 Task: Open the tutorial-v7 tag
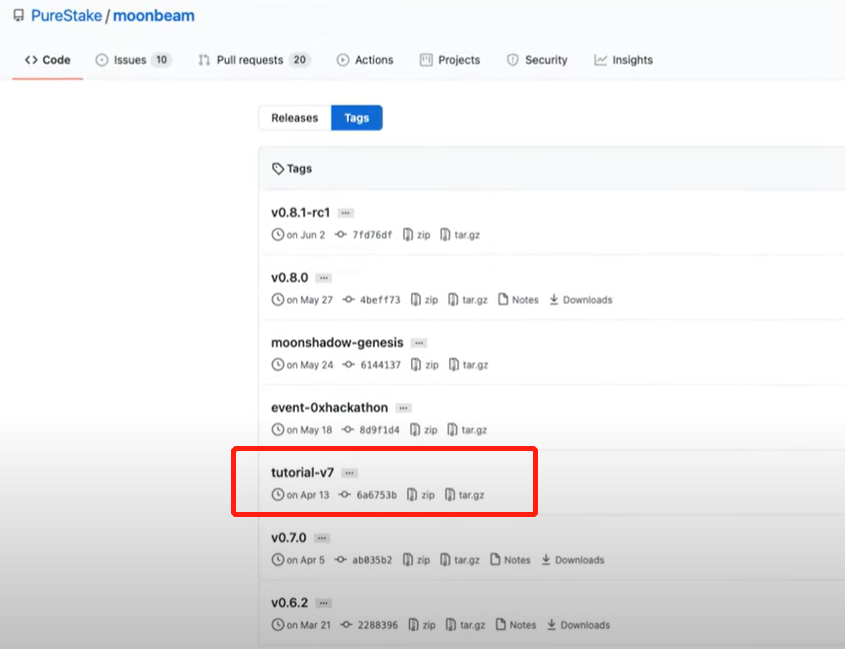pos(302,473)
